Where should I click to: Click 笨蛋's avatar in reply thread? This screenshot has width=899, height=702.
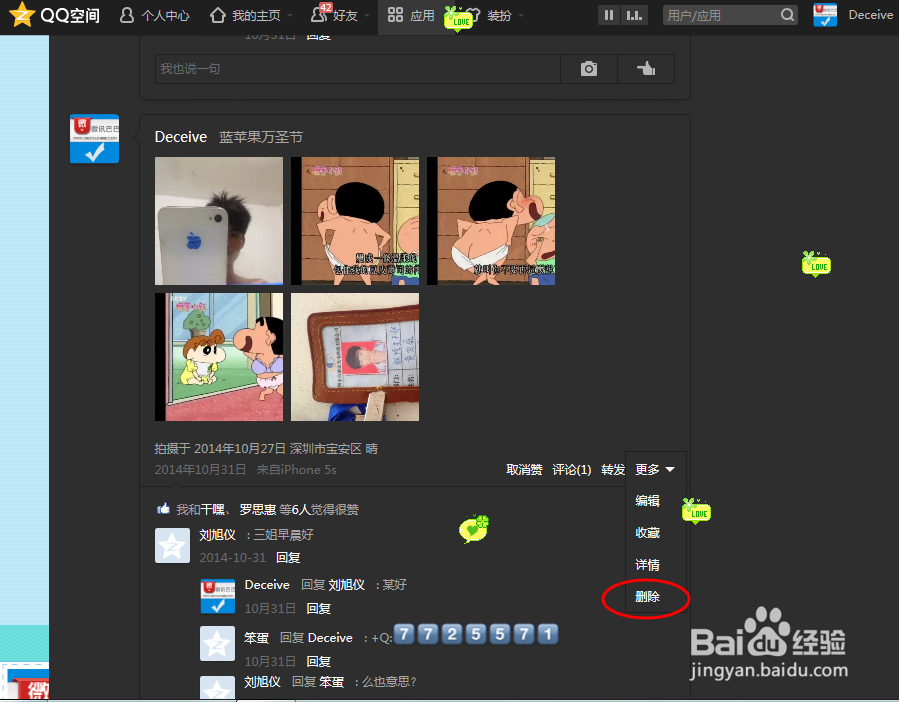coord(218,644)
